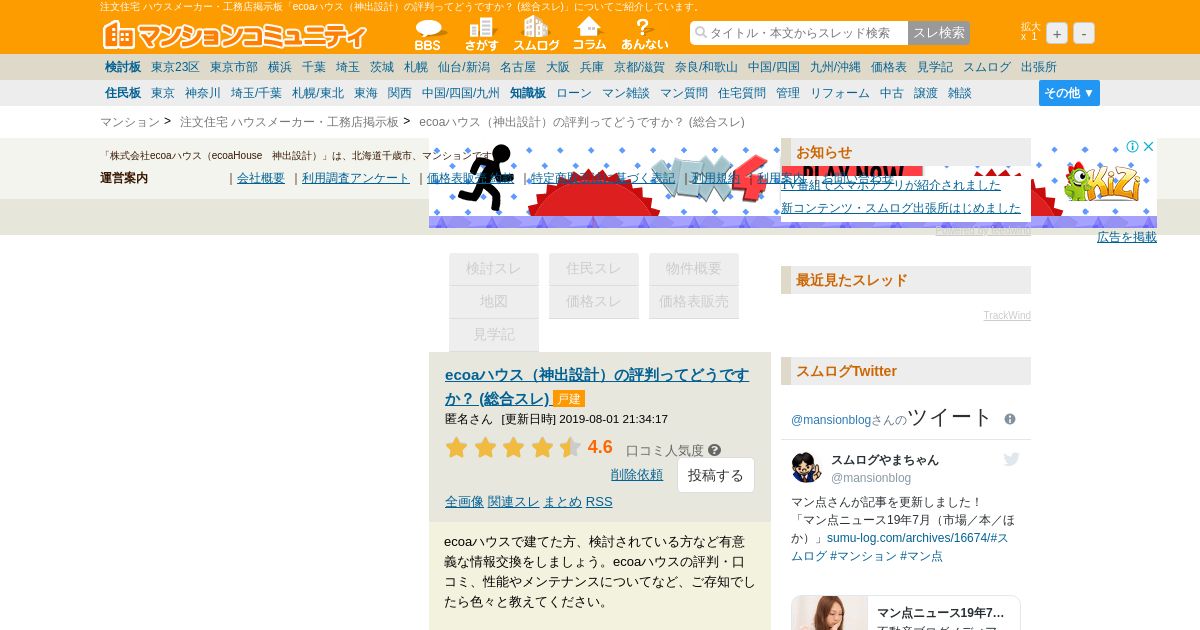This screenshot has width=1200, height=630.
Task: Open ローン in the 知識板 menu
Action: coord(574,93)
